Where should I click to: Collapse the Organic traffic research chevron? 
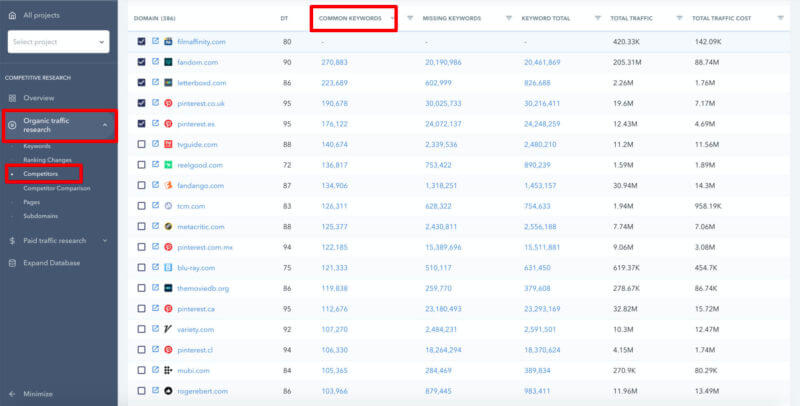pyautogui.click(x=105, y=125)
